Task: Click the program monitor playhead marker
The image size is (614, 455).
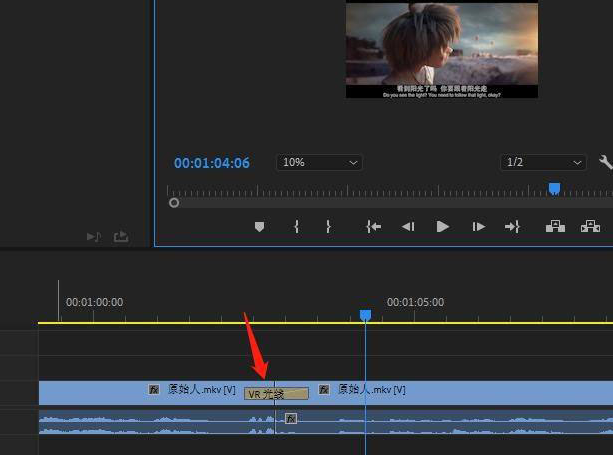Action: pyautogui.click(x=554, y=188)
